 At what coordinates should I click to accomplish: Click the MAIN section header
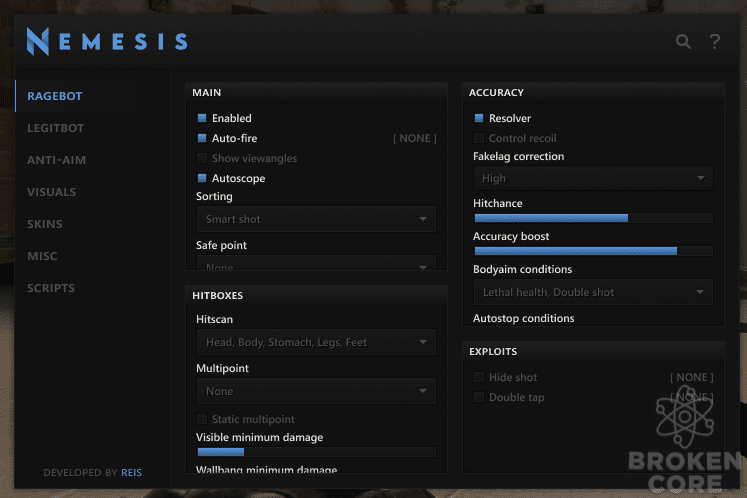[x=207, y=92]
